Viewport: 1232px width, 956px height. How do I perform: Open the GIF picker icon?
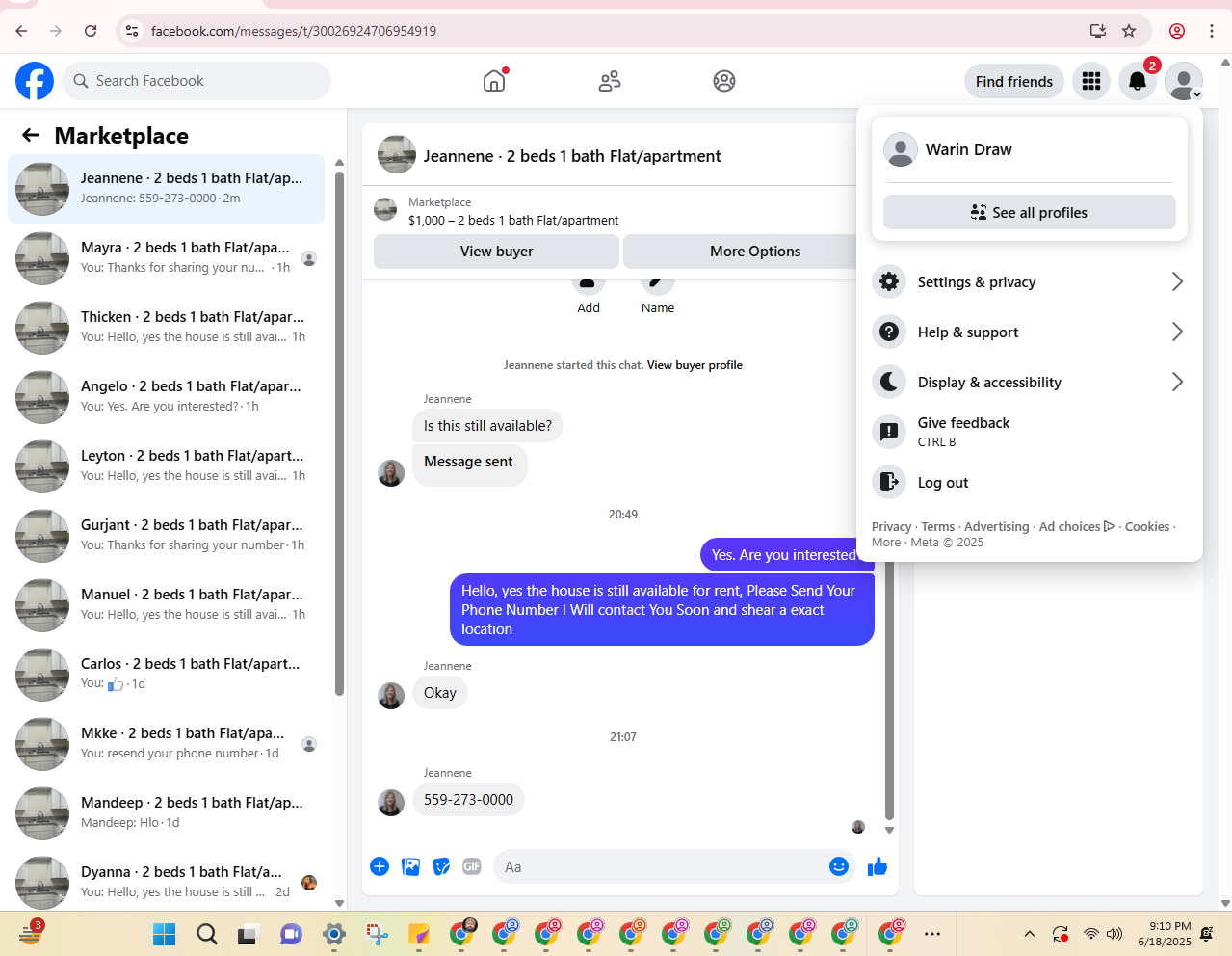coord(472,866)
